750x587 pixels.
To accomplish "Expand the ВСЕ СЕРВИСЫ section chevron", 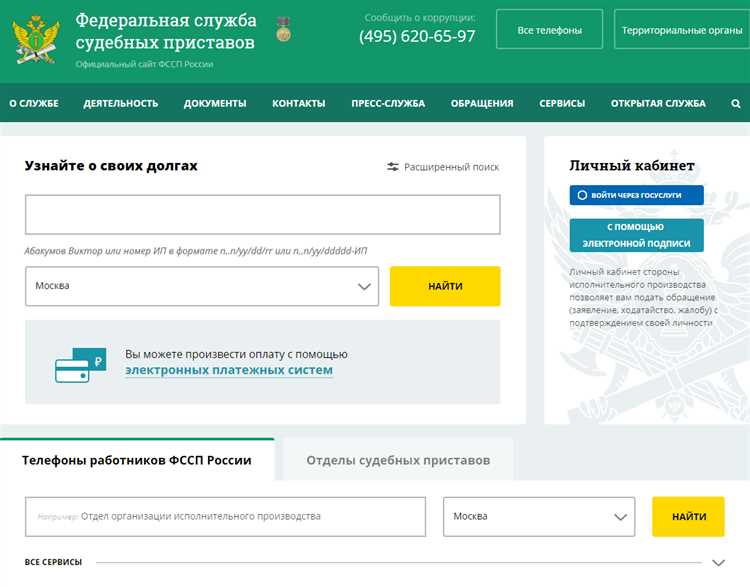I will click(x=718, y=563).
